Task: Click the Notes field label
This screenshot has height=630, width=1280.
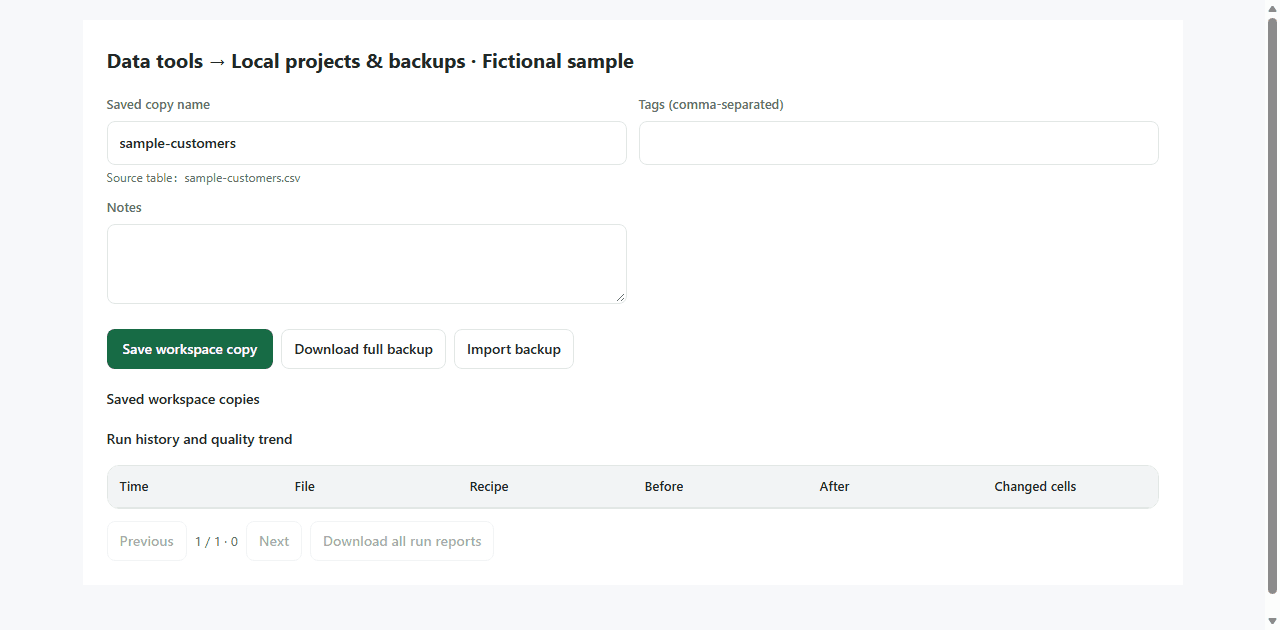Action: tap(124, 207)
